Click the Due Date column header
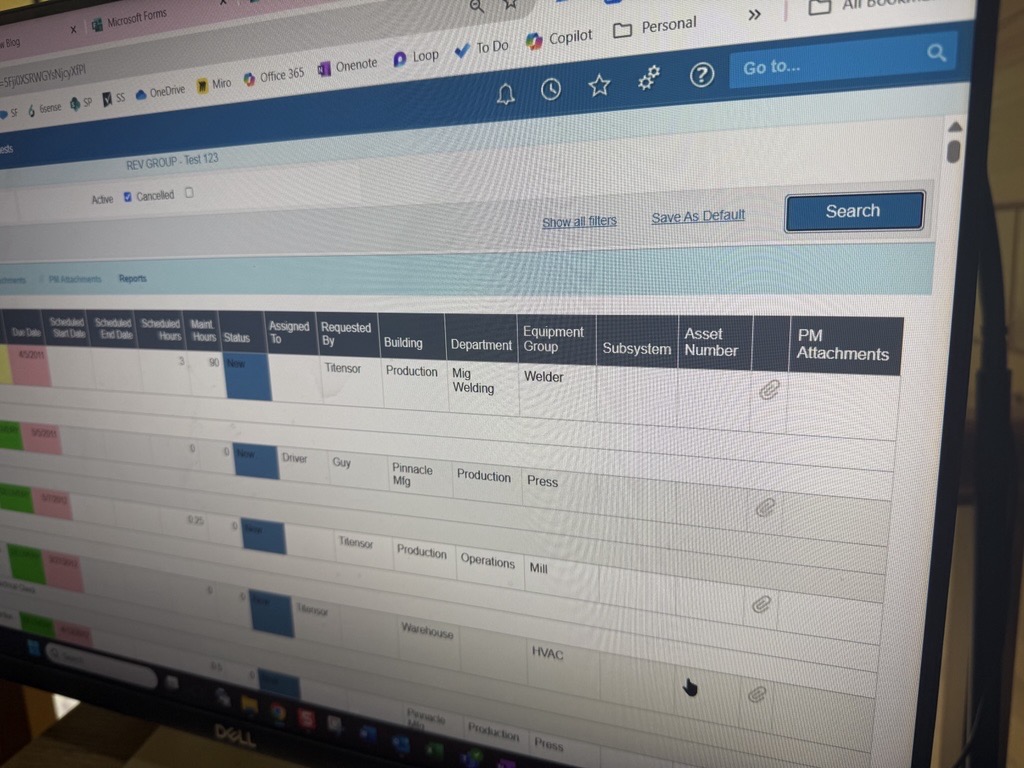This screenshot has height=768, width=1024. pos(26,329)
